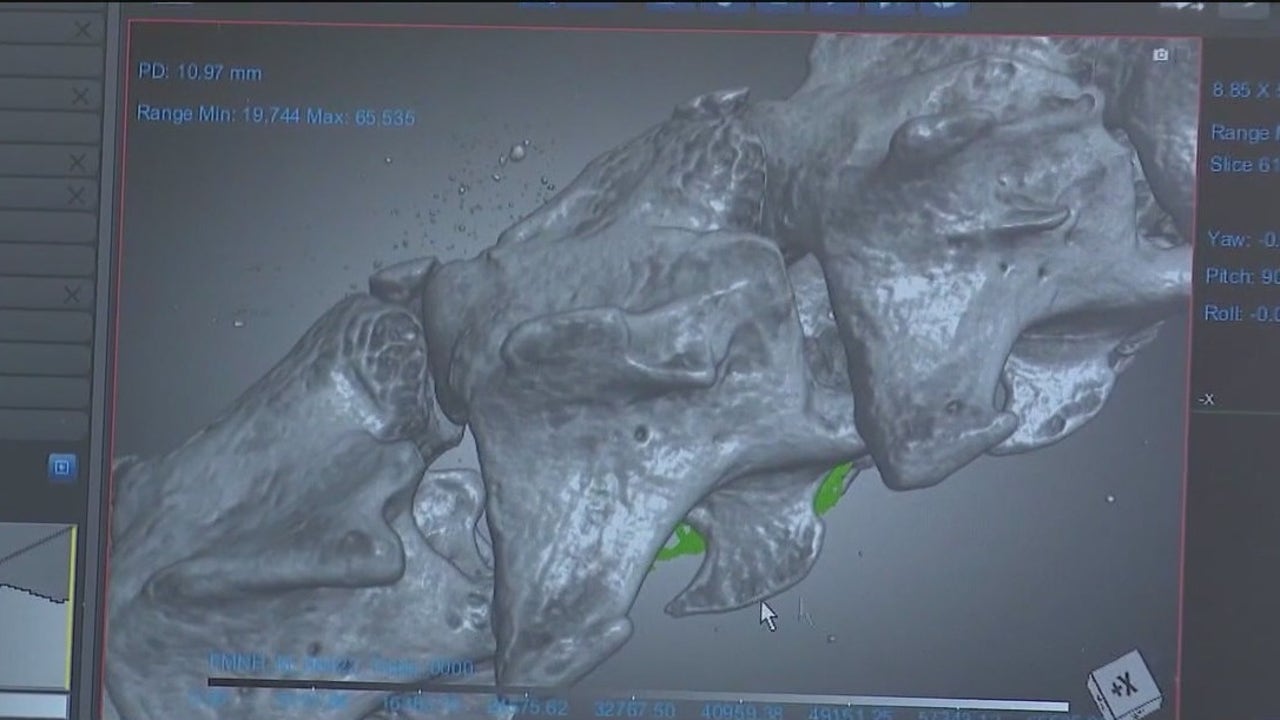
Task: Click the camera snapshot icon in the 3D view
Action: (x=1160, y=55)
